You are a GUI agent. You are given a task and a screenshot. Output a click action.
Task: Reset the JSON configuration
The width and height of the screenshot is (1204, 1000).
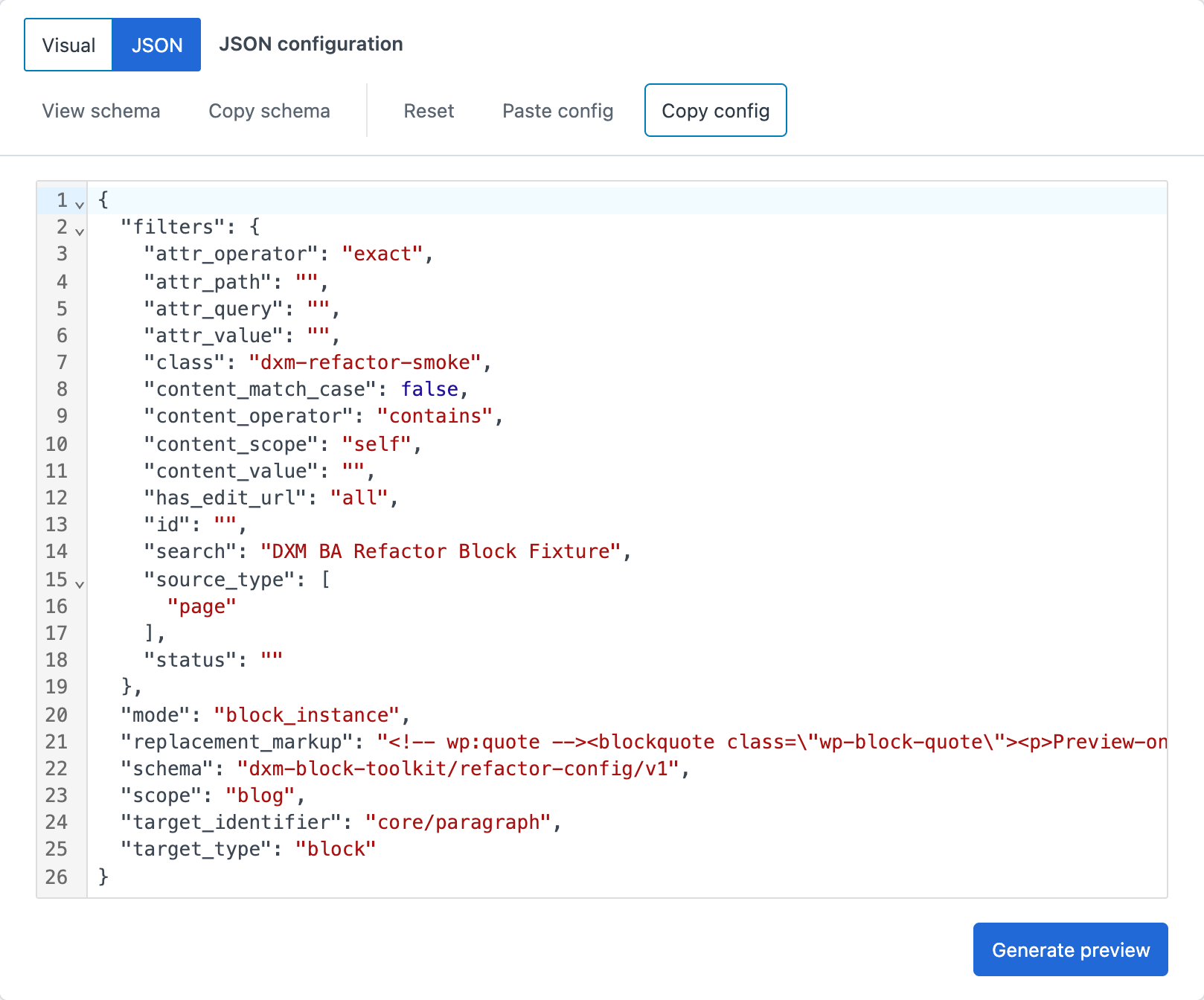[x=429, y=110]
